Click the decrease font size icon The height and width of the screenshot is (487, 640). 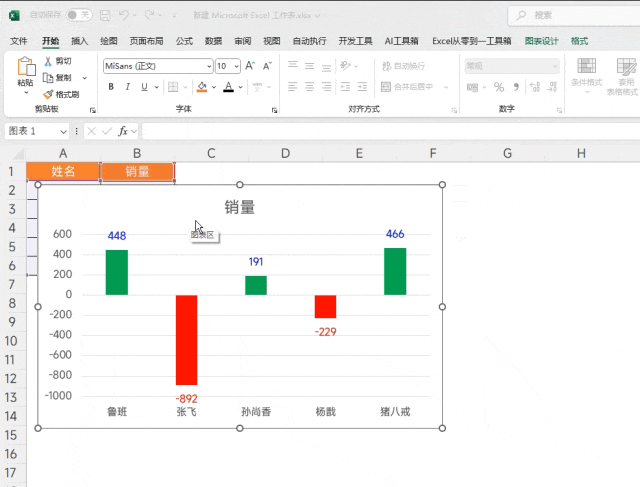[267, 66]
